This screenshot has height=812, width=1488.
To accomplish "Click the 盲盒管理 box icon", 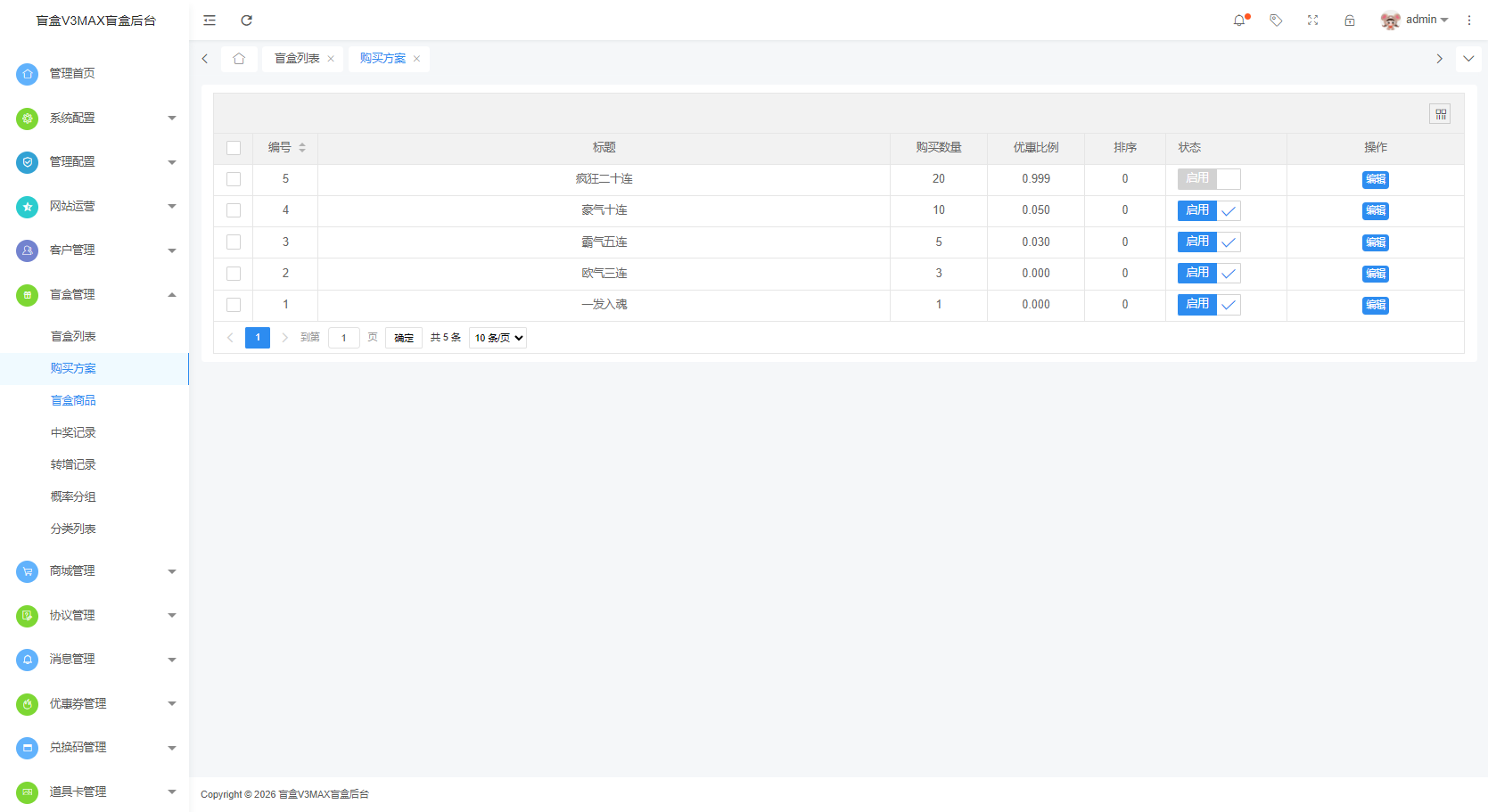I will (x=28, y=295).
